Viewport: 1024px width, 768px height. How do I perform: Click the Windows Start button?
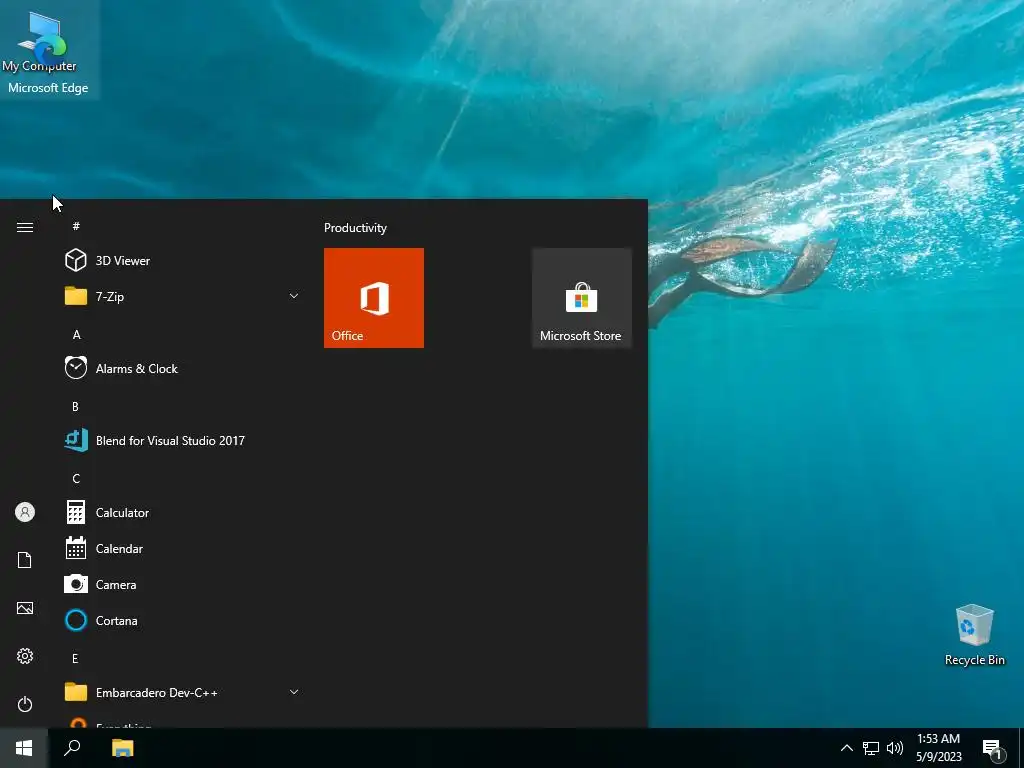tap(24, 748)
